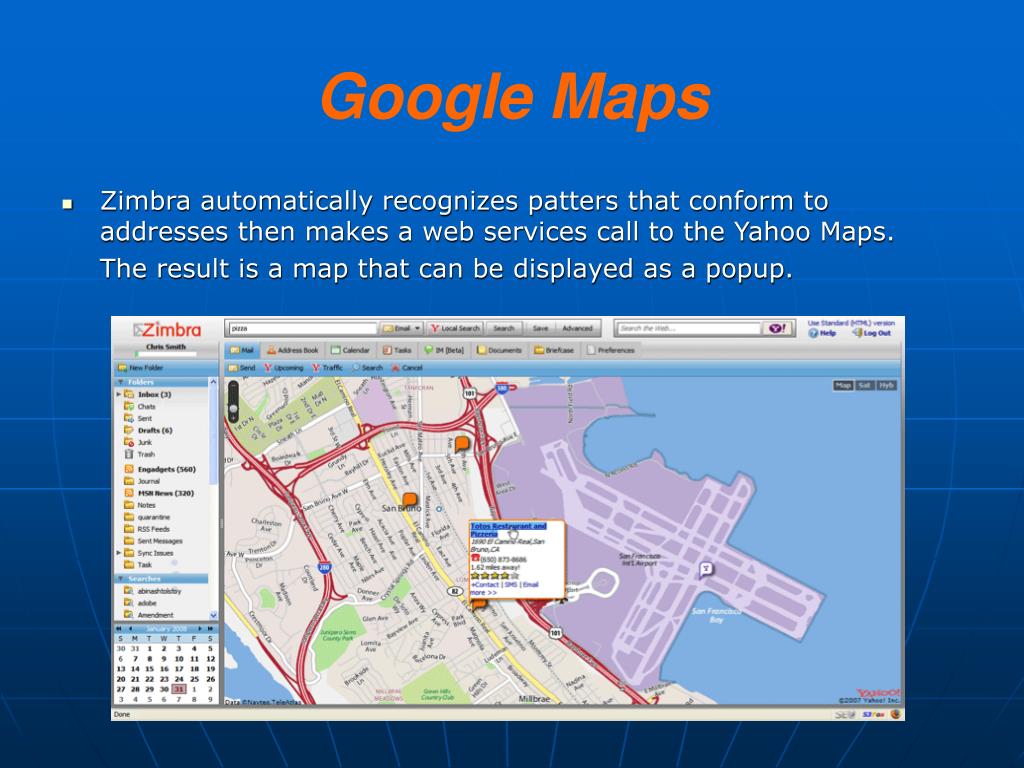Switch to the Mail tab
The image size is (1024, 768).
click(x=242, y=350)
